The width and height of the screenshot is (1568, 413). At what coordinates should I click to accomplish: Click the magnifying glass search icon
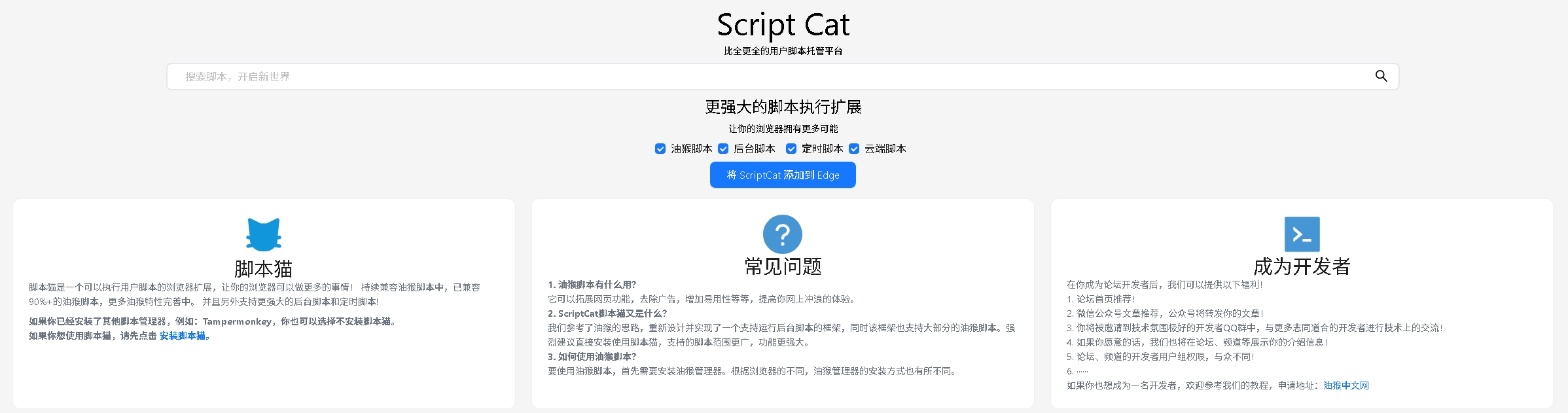[1381, 76]
